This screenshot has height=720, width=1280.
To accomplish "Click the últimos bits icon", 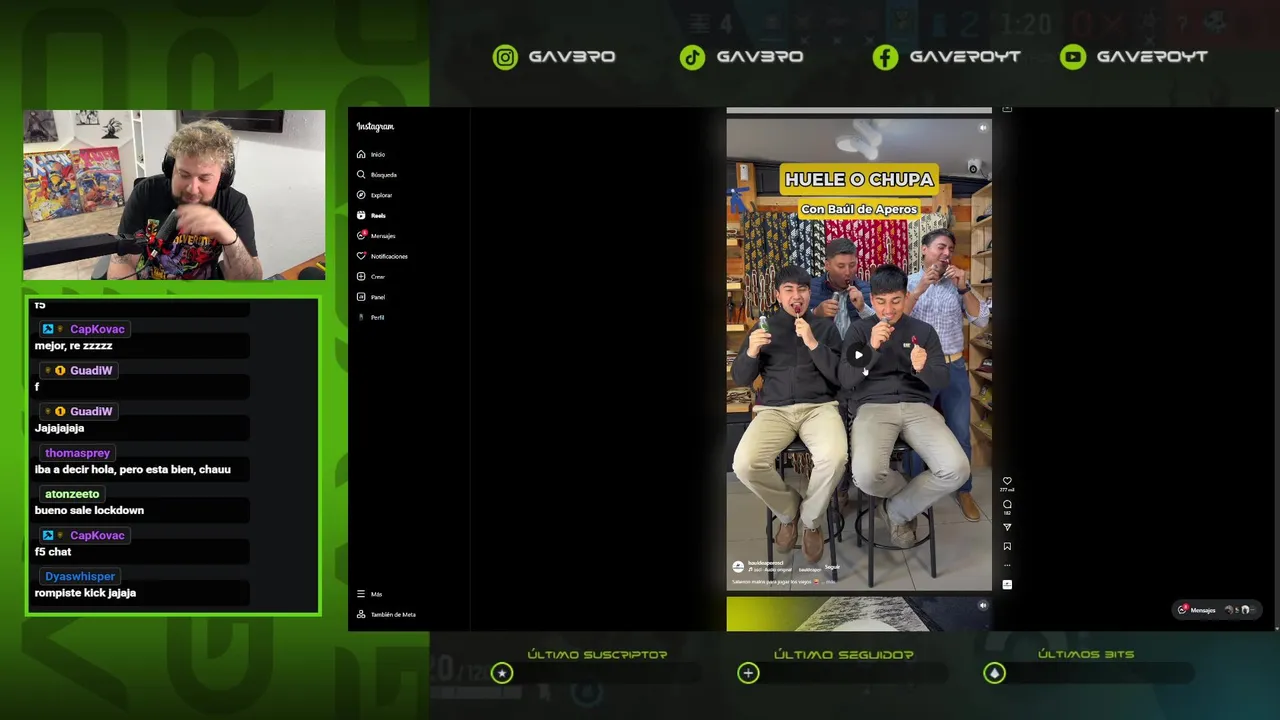I will tap(994, 673).
